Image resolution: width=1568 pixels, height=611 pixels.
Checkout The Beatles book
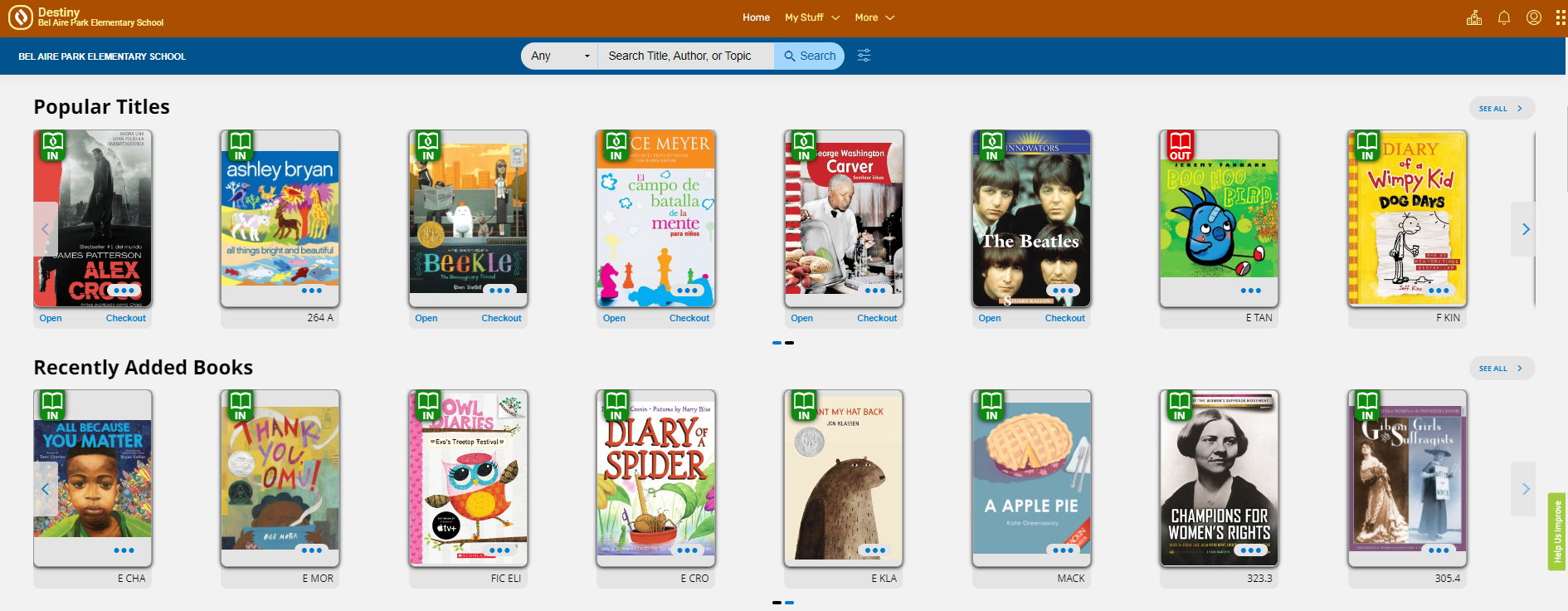pos(1065,318)
